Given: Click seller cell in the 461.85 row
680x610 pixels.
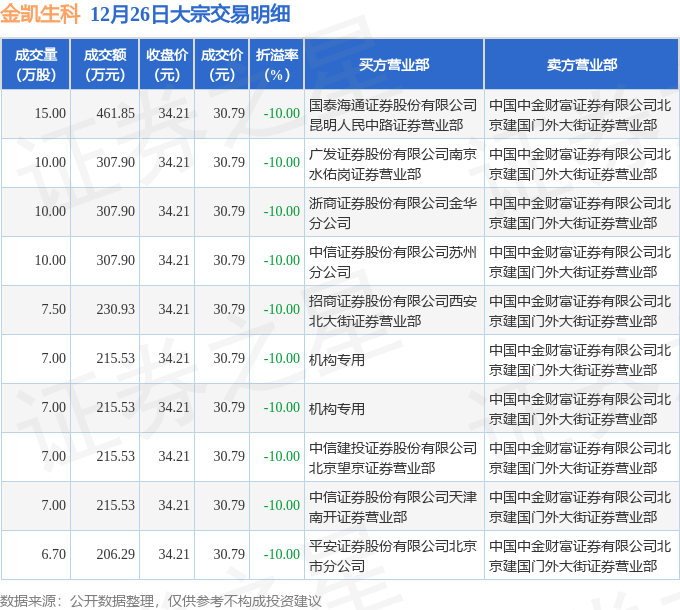Looking at the screenshot, I should [x=580, y=115].
